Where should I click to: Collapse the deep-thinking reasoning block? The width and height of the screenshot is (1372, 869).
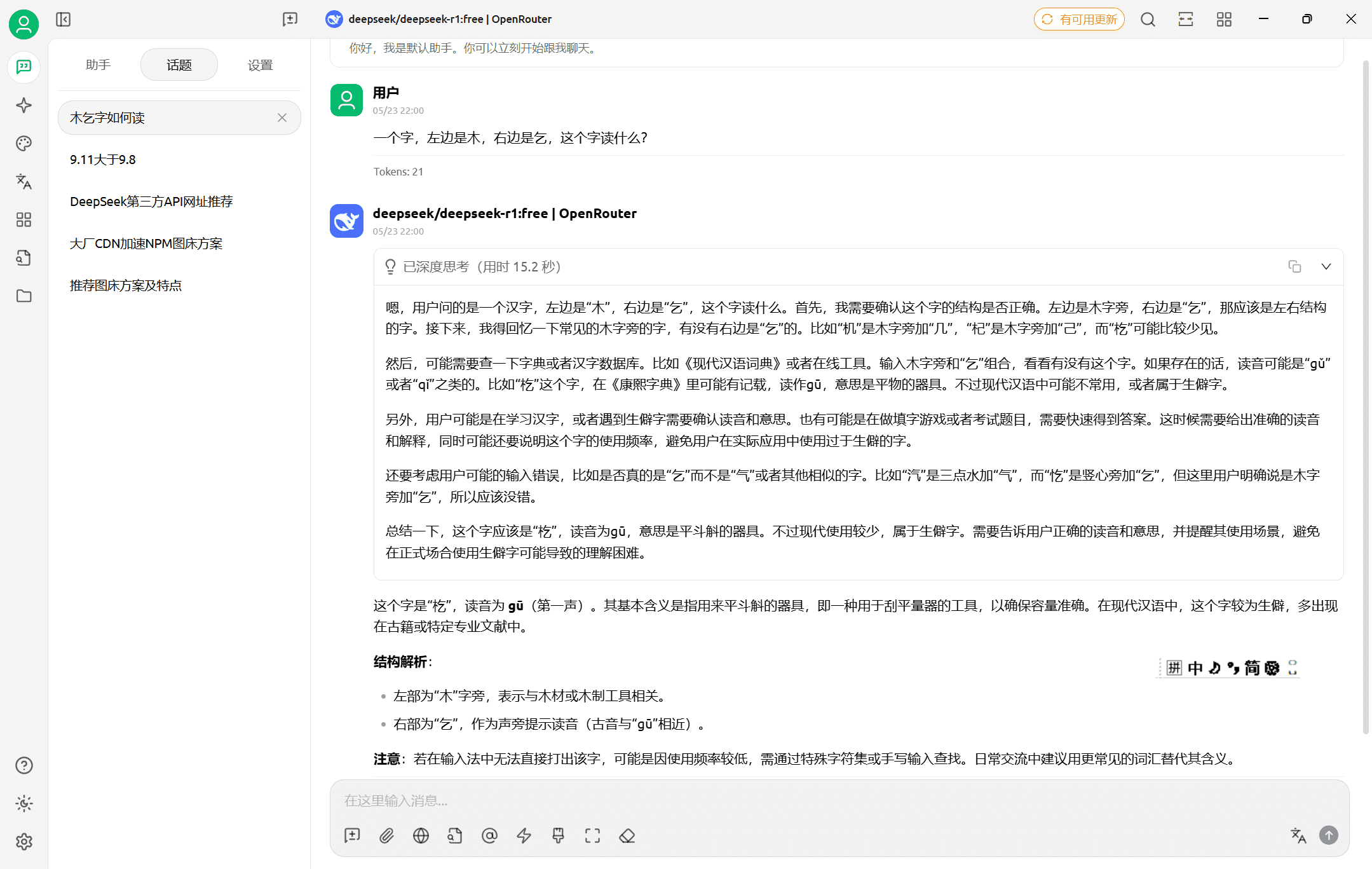(1326, 266)
